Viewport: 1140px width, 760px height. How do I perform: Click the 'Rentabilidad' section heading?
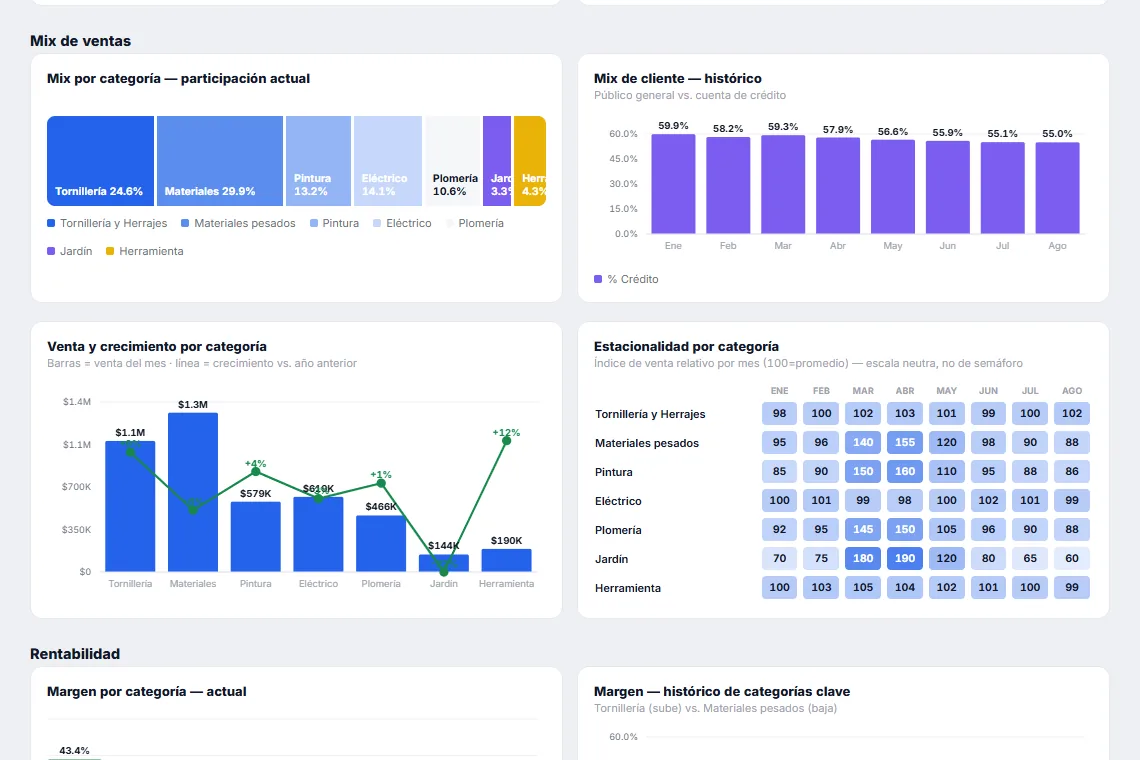click(75, 654)
